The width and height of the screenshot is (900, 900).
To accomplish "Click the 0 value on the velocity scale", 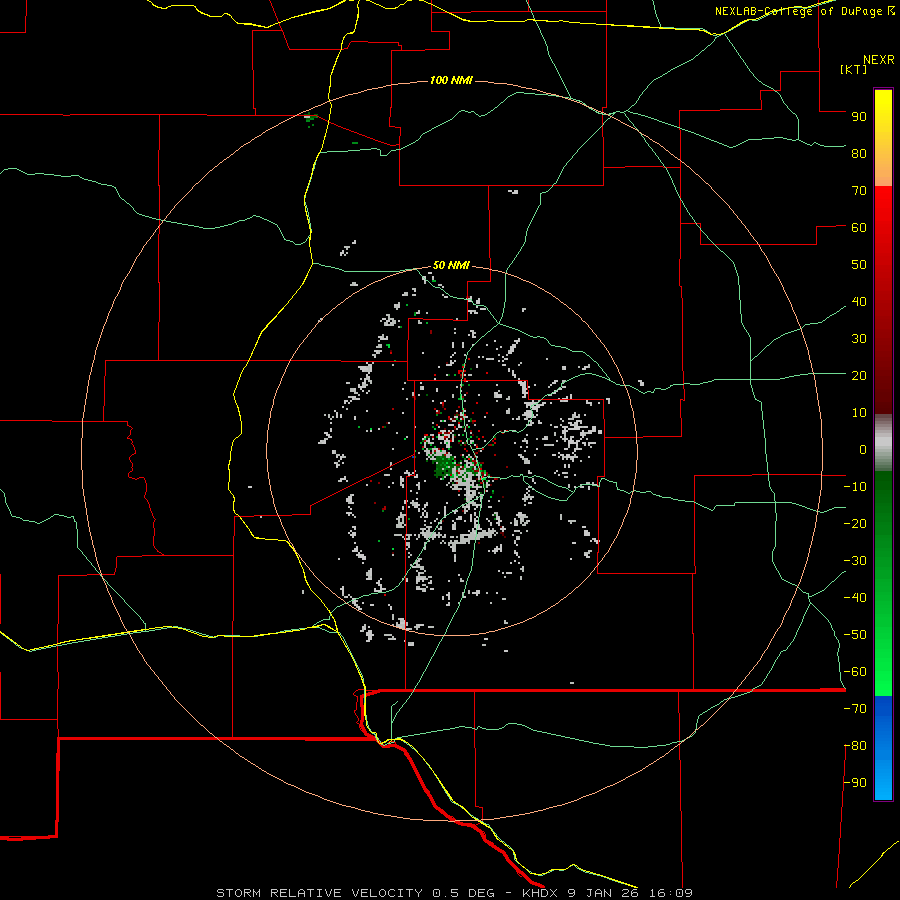I will pos(863,449).
